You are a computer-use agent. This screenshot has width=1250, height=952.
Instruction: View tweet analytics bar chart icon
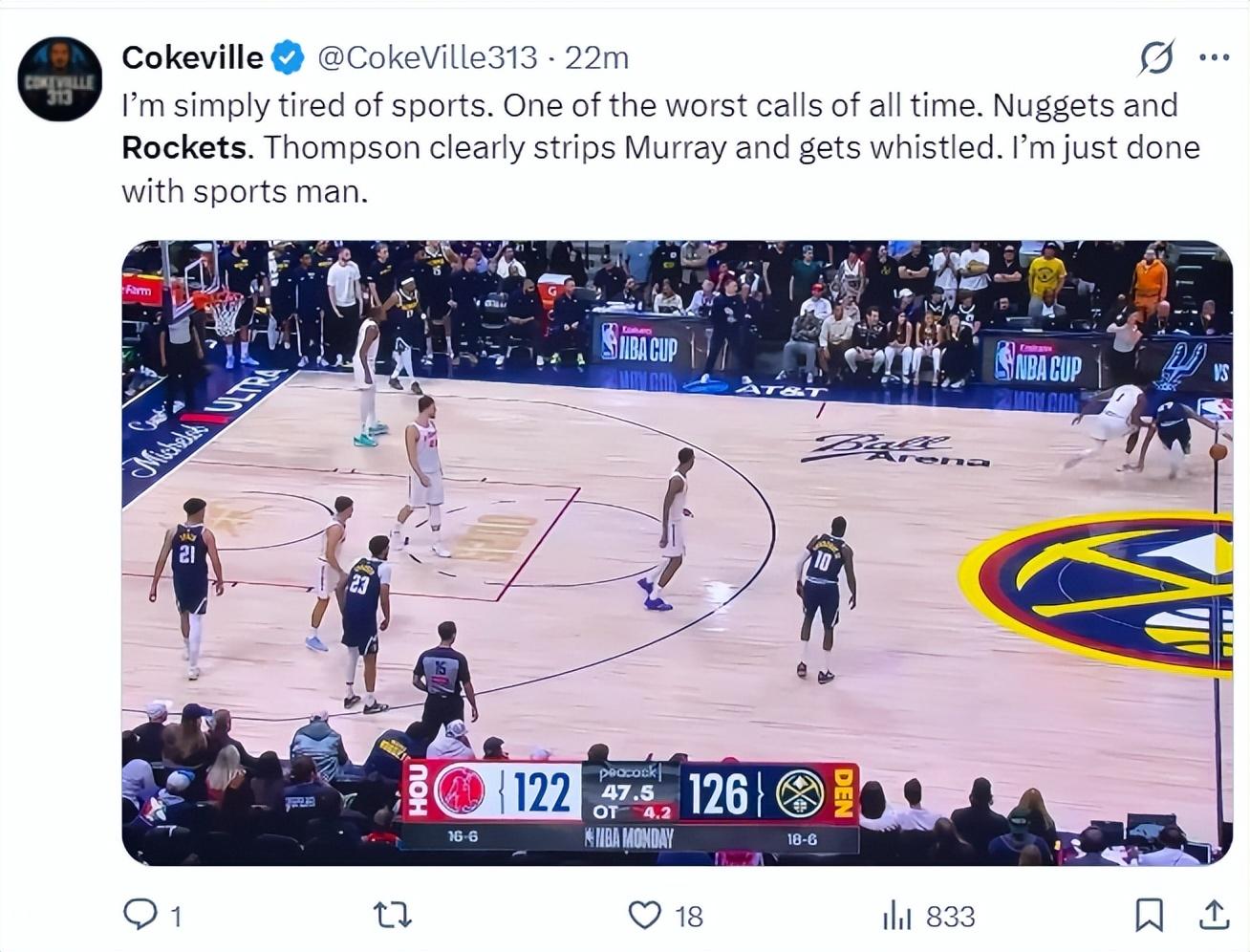897,917
